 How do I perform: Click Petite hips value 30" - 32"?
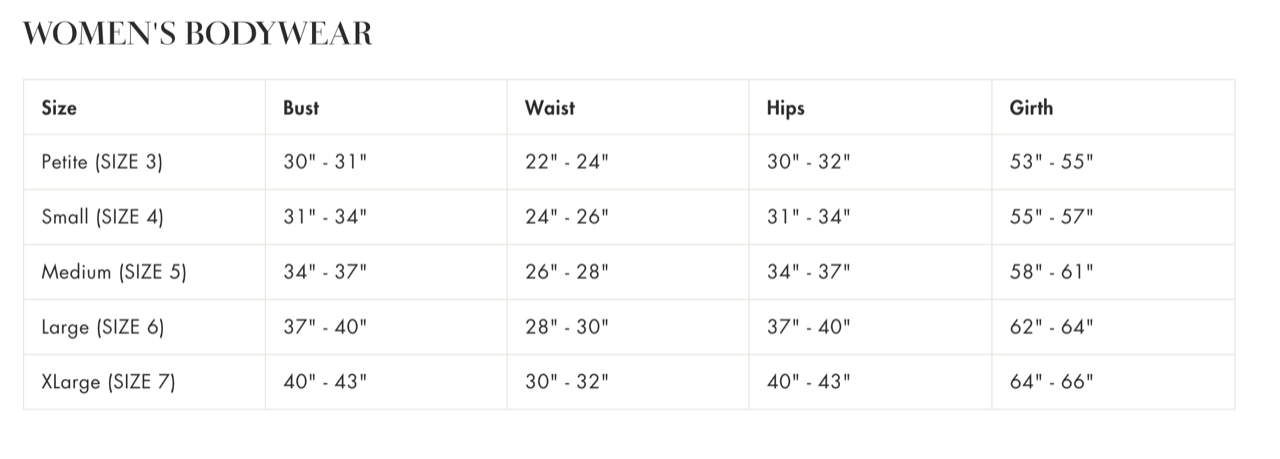click(x=809, y=162)
